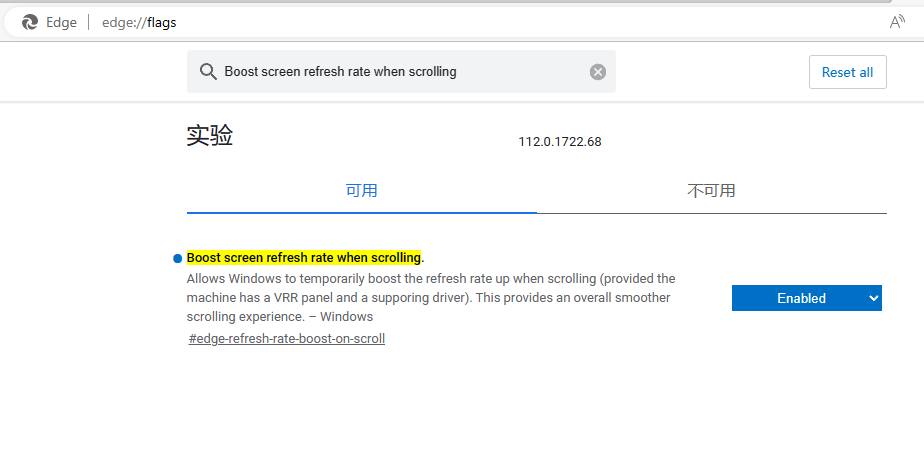Click the Windows platform label in description

pyautogui.click(x=346, y=317)
